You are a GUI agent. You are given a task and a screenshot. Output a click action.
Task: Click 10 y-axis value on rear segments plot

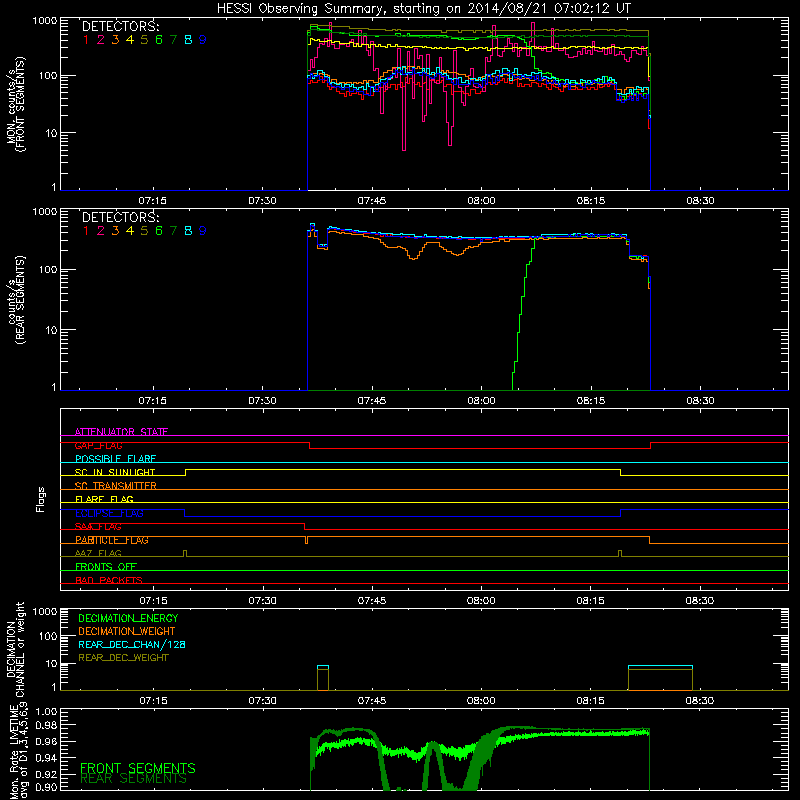click(x=51, y=330)
